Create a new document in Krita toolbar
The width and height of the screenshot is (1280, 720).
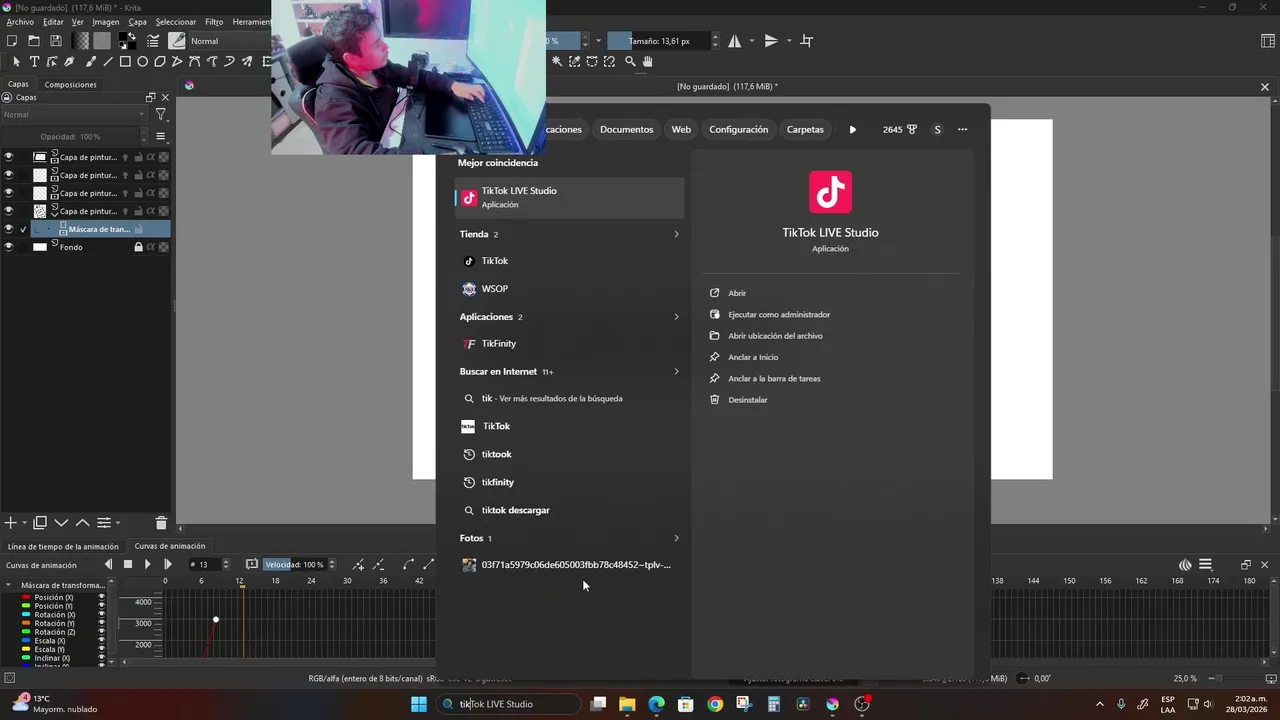click(x=12, y=41)
